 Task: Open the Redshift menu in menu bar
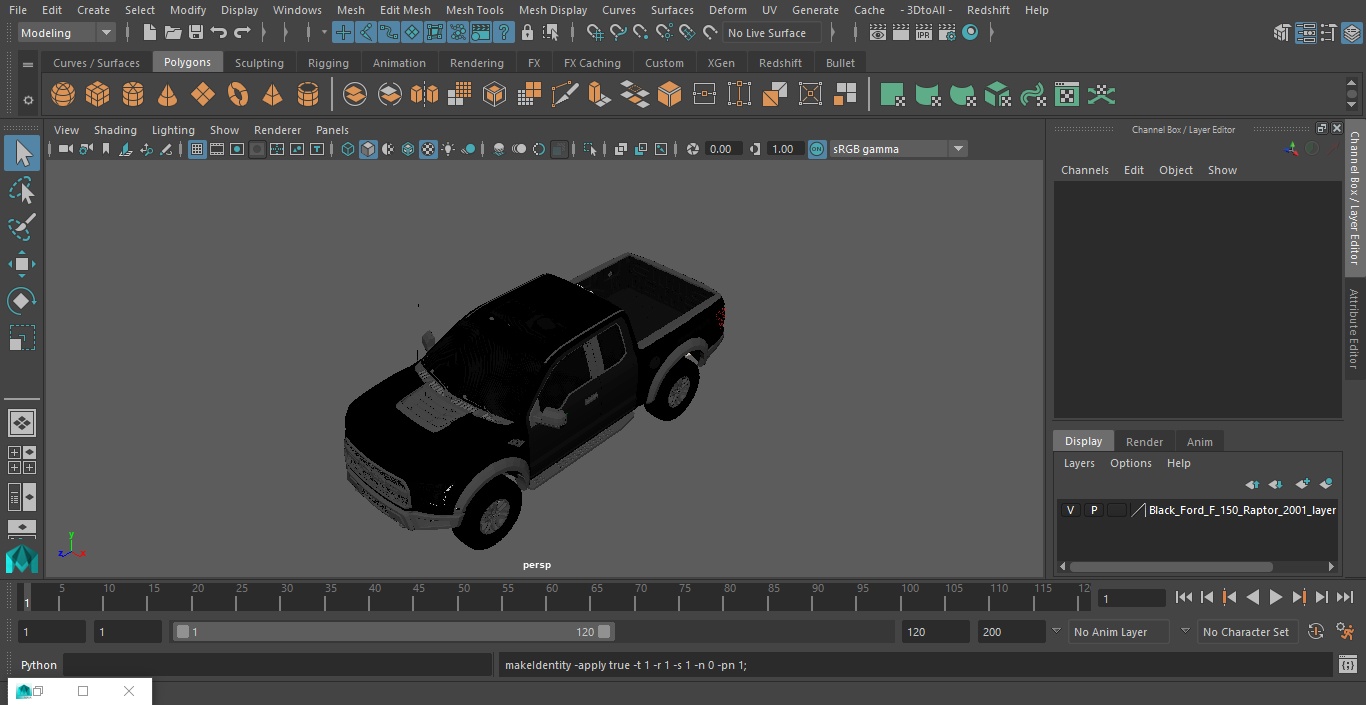click(x=988, y=10)
